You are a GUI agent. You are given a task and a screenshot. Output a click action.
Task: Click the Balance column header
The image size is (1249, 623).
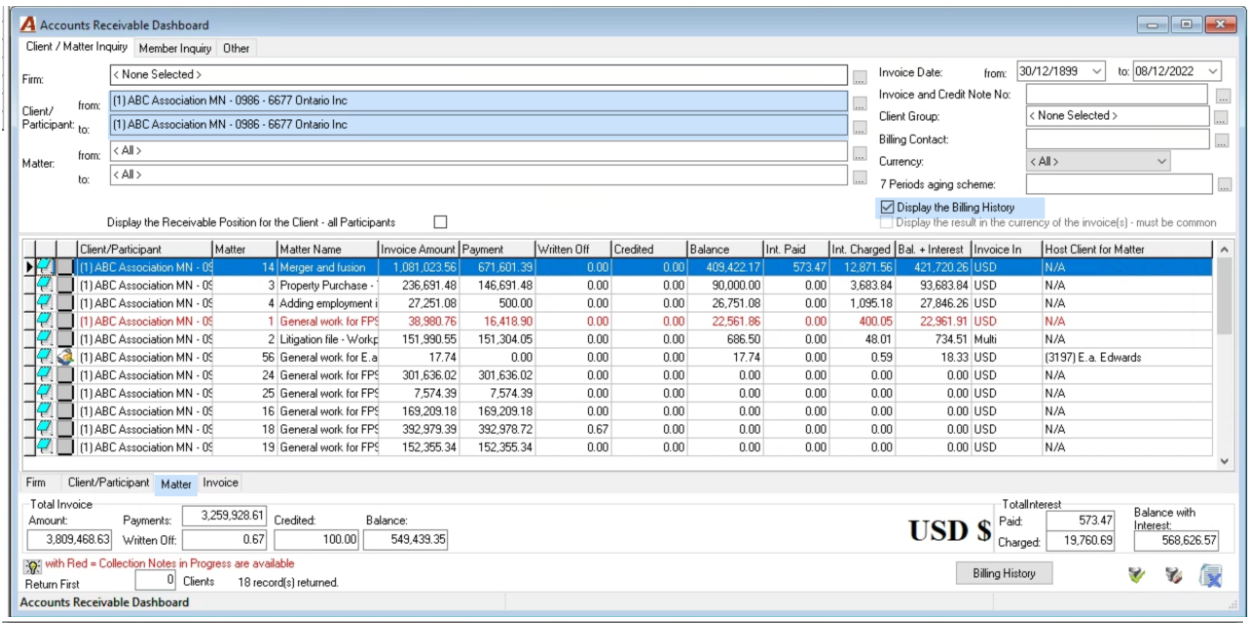point(723,249)
